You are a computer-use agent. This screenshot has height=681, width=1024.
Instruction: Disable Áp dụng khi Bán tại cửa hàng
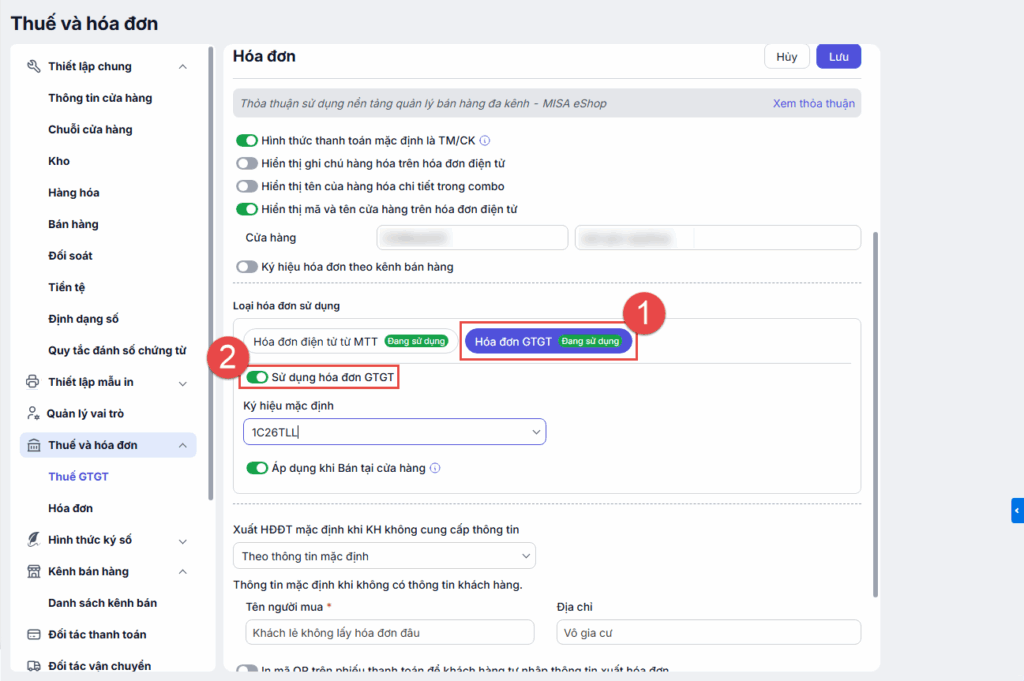(x=257, y=467)
